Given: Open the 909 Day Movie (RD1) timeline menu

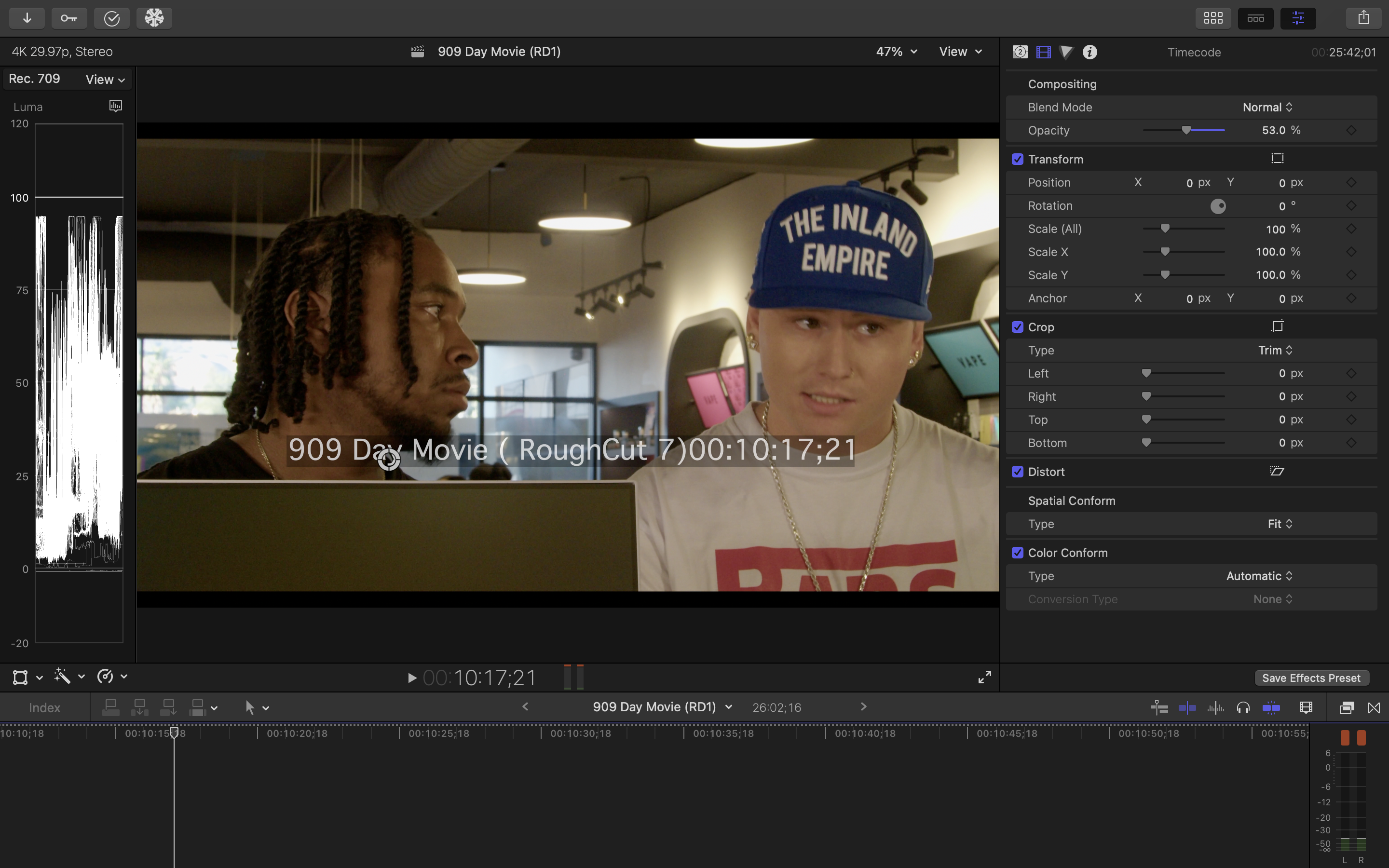Looking at the screenshot, I should (662, 707).
